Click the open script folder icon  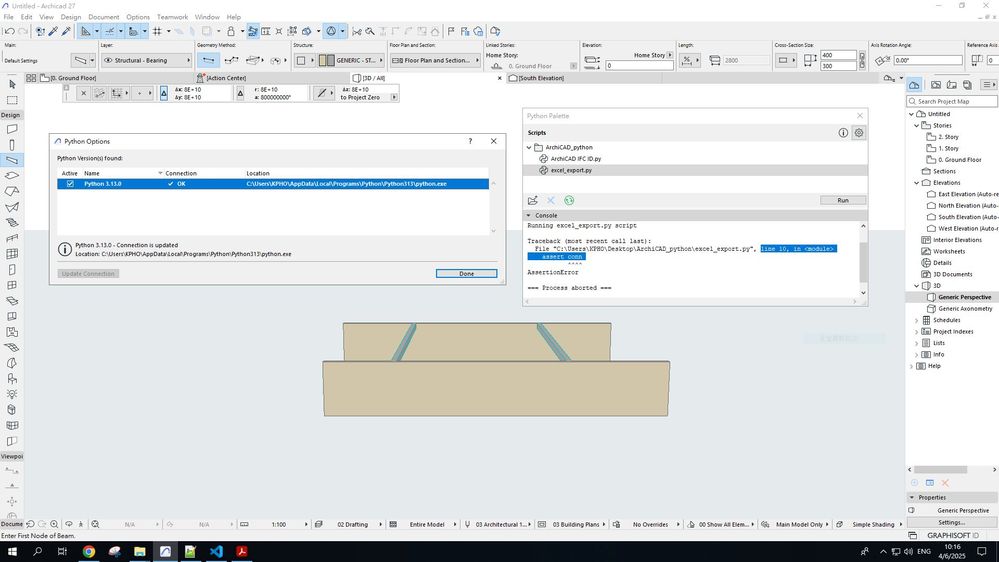pos(533,200)
